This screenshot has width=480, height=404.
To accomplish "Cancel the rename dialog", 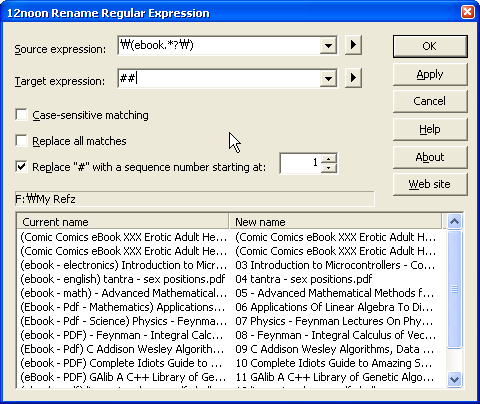I will 430,101.
